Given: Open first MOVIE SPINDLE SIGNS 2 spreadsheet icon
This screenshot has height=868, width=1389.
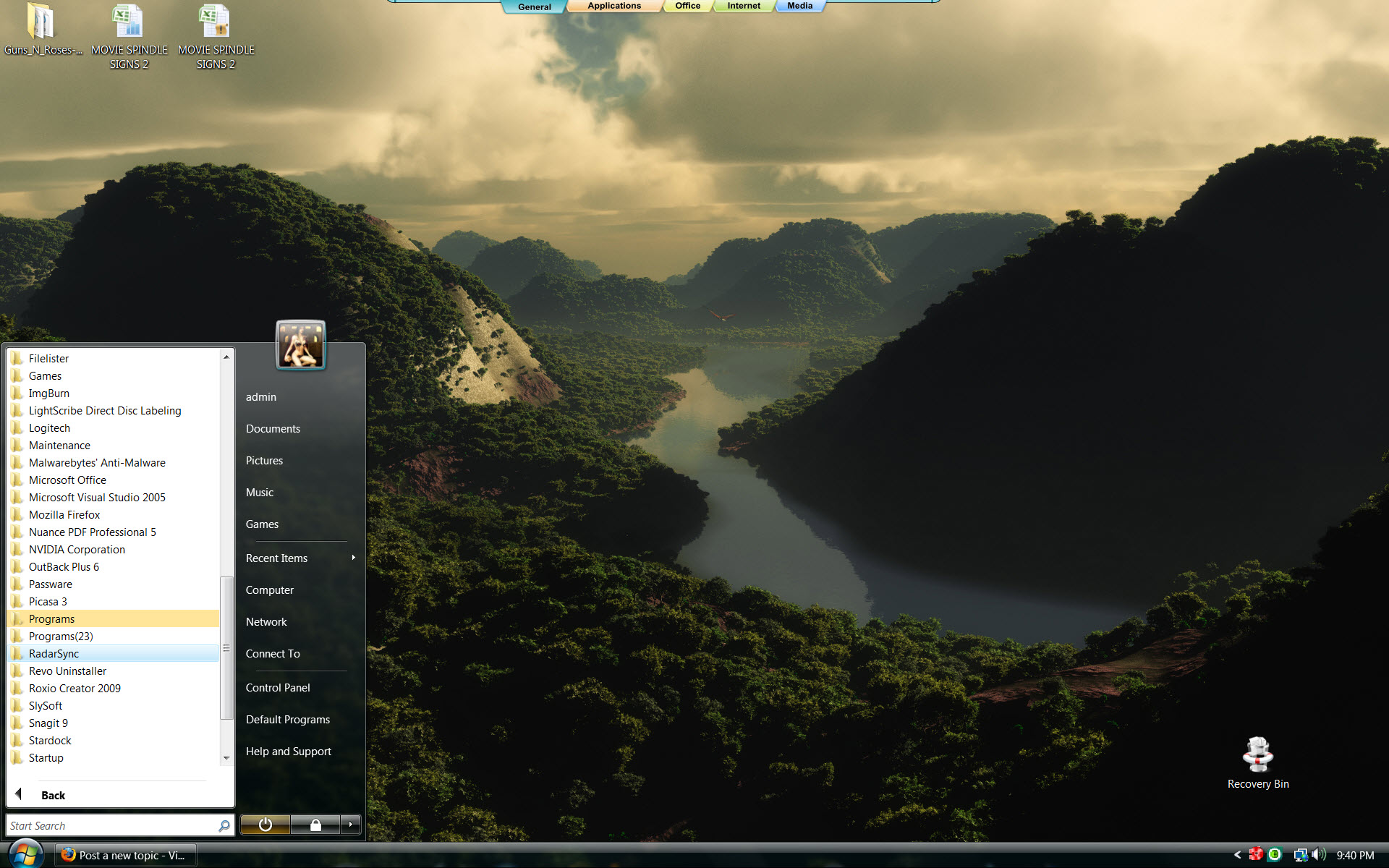Looking at the screenshot, I should pyautogui.click(x=129, y=35).
